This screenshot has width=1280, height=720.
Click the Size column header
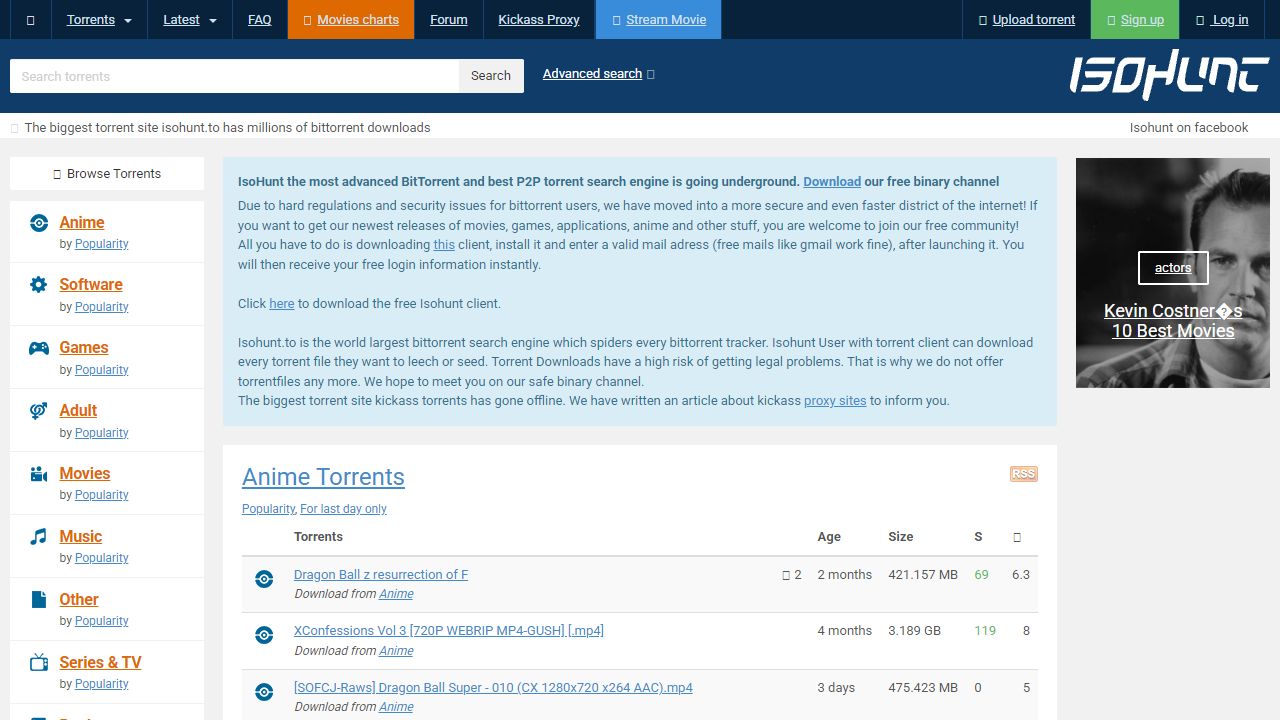click(901, 537)
